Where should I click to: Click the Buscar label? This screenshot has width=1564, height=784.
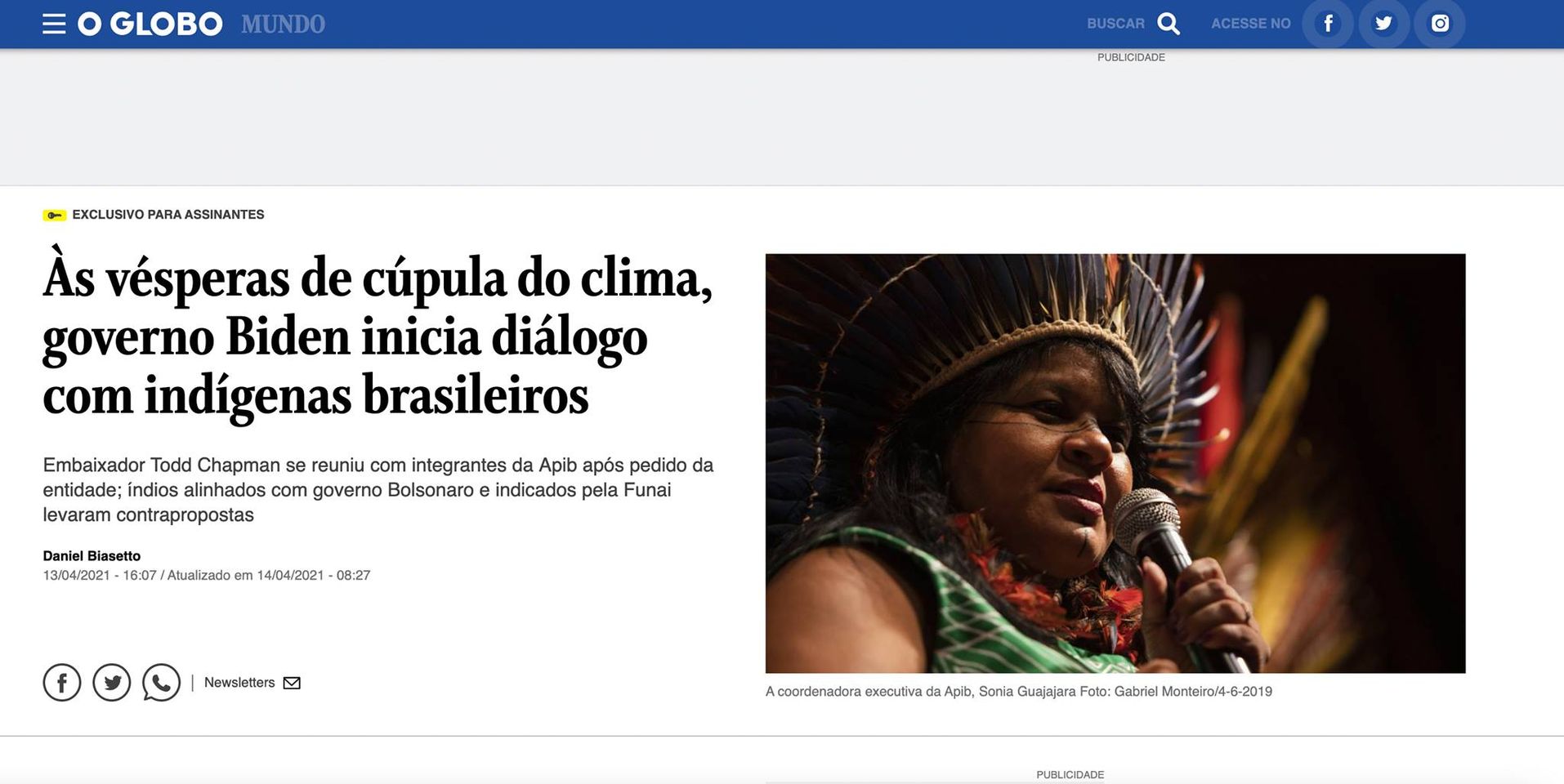(1115, 24)
